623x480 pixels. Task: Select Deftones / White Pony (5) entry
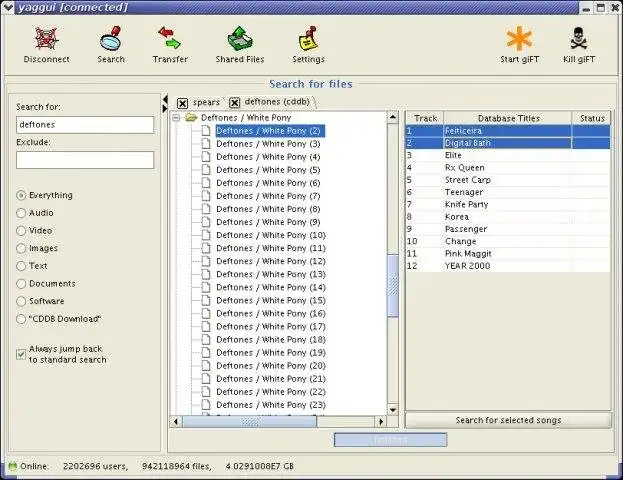pyautogui.click(x=268, y=170)
